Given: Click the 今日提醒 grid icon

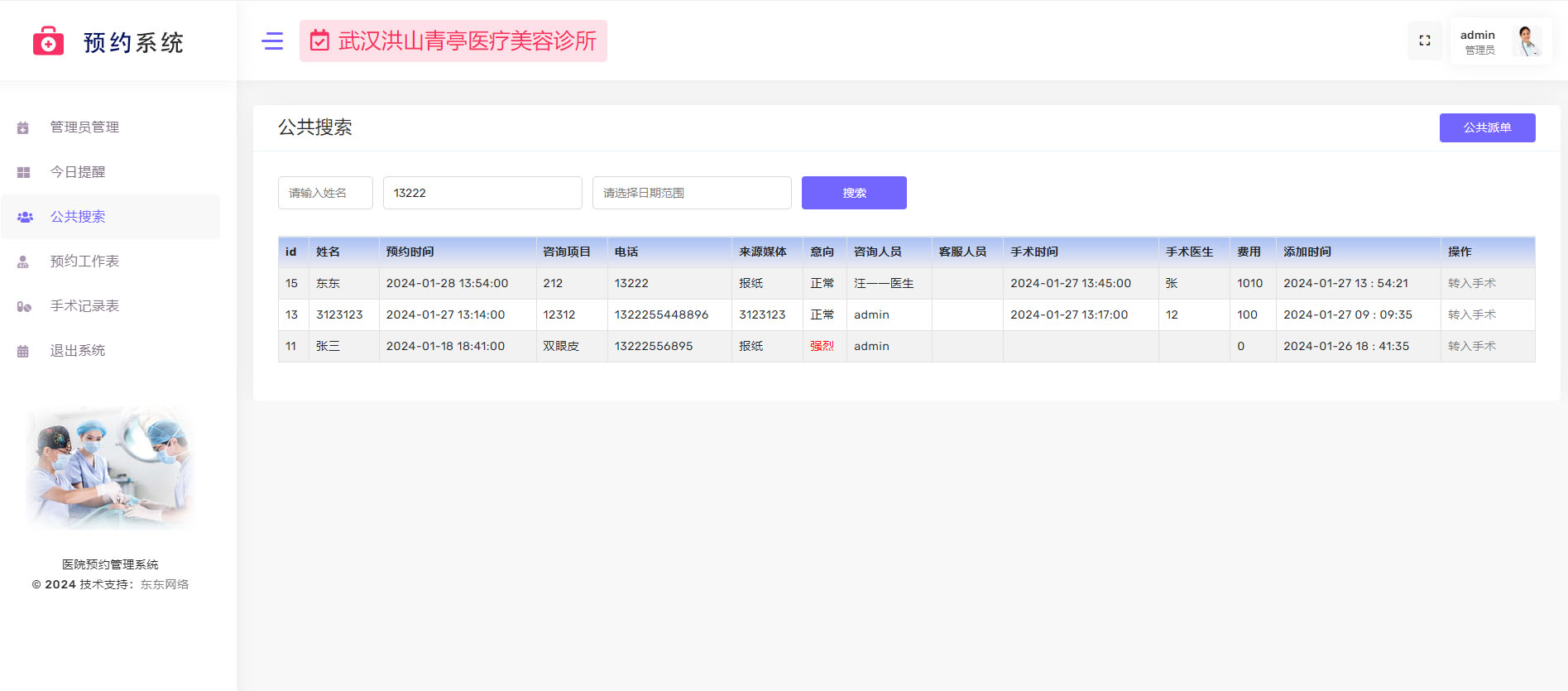Looking at the screenshot, I should coord(23,172).
